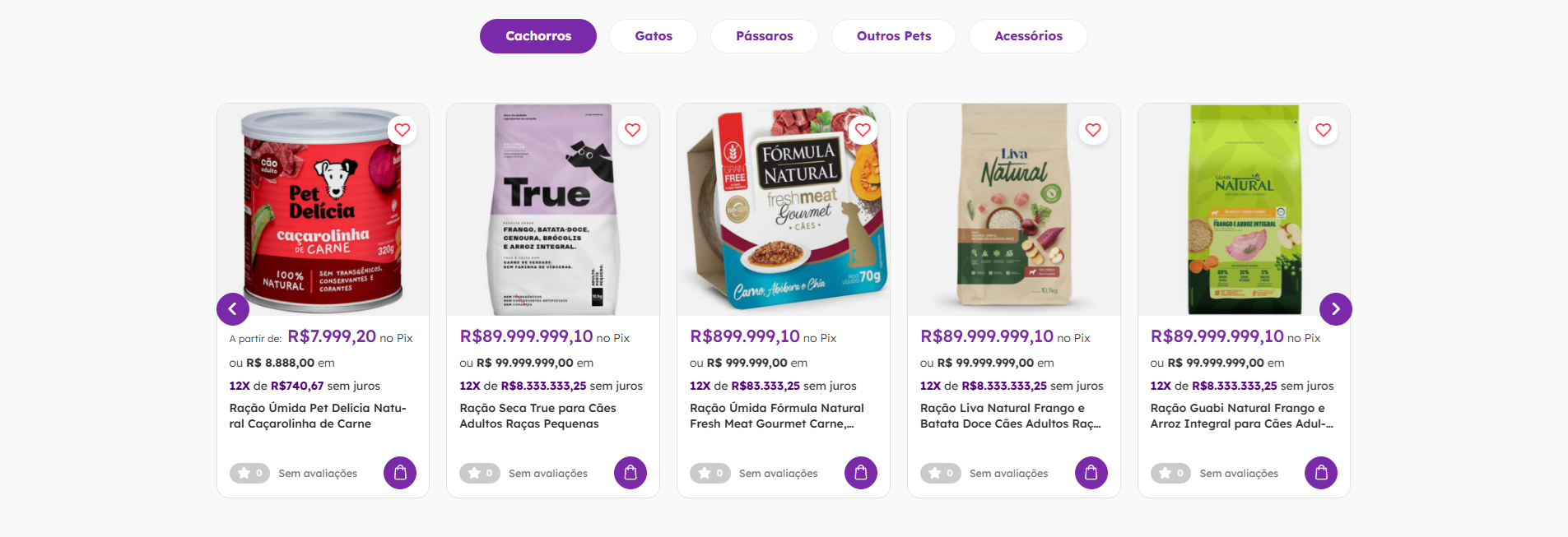Select the Pássaros category pill

pyautogui.click(x=764, y=35)
